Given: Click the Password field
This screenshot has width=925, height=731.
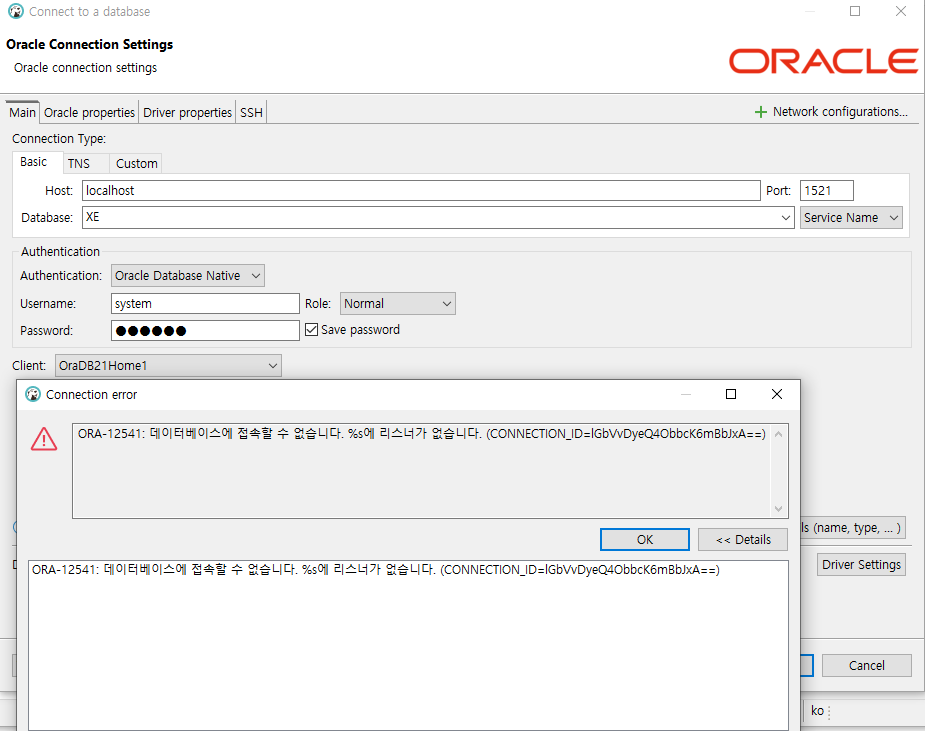Looking at the screenshot, I should 205,330.
